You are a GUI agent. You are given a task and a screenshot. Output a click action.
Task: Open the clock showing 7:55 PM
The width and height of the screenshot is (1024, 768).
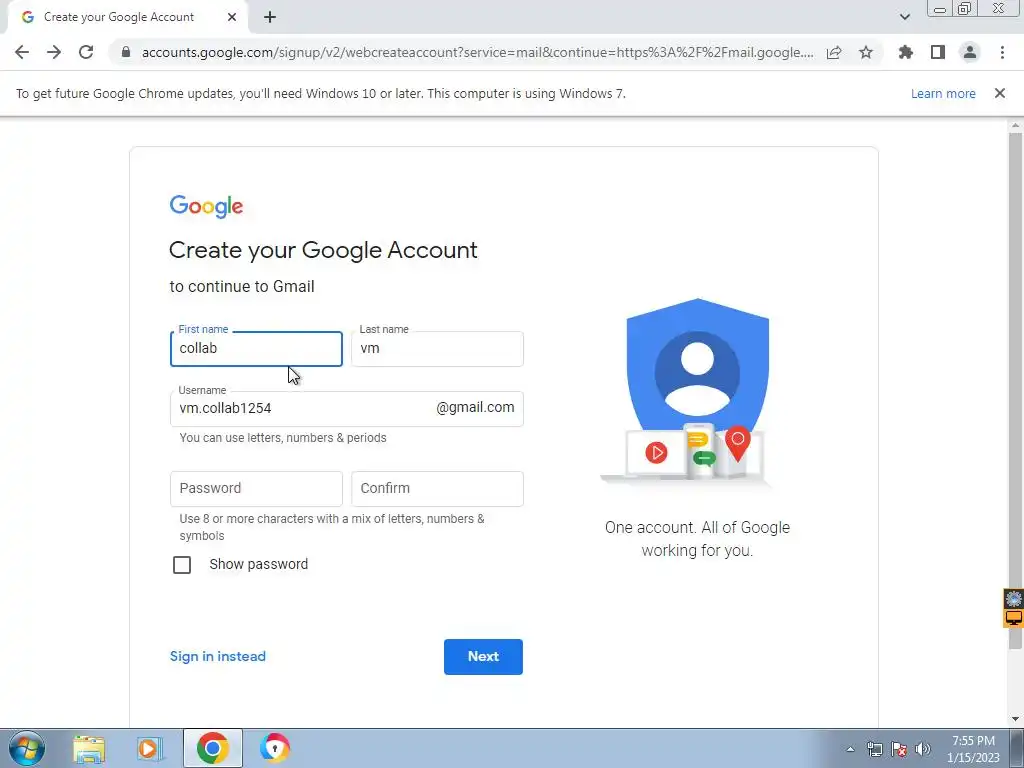tap(973, 748)
